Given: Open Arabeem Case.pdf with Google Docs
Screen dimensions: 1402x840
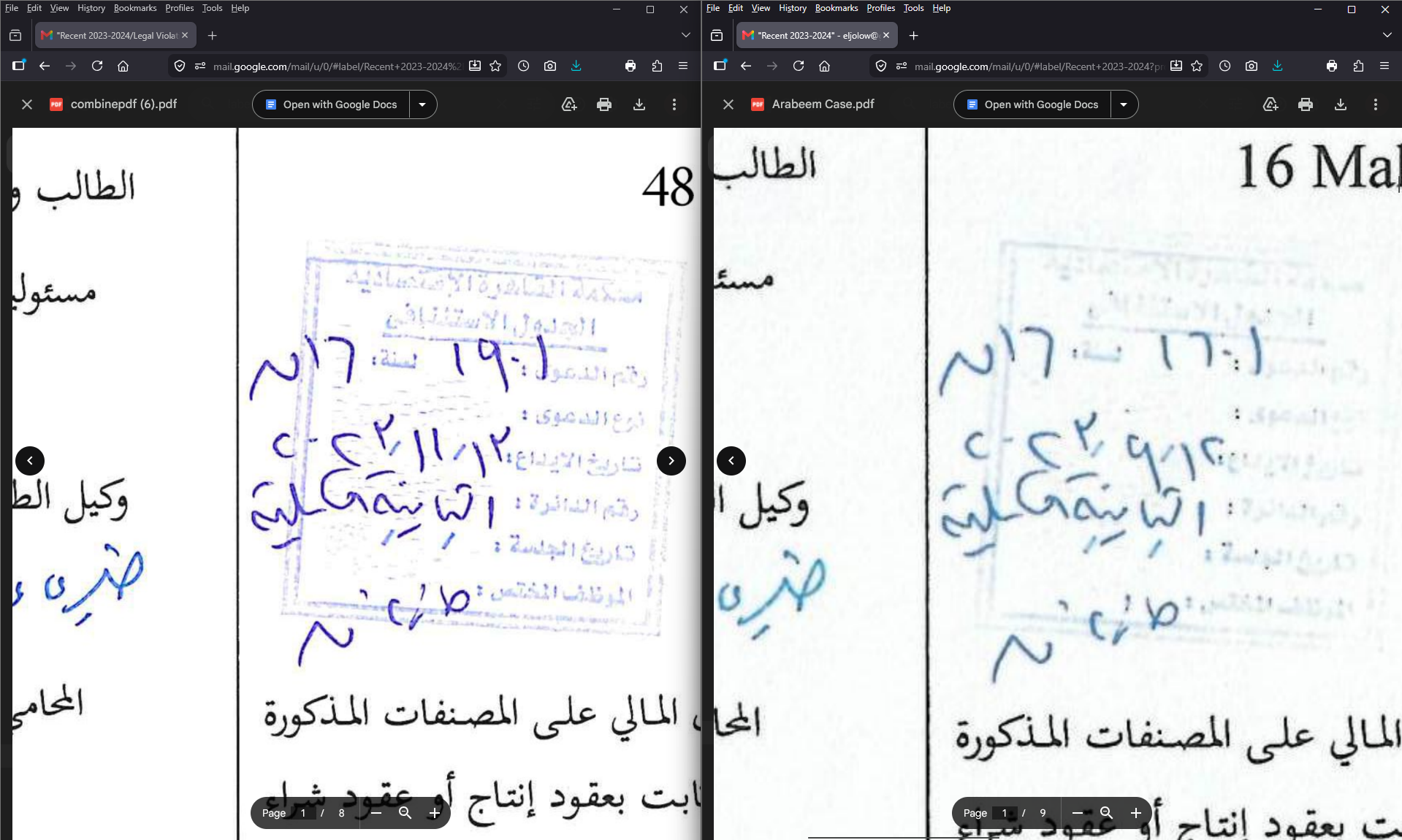Looking at the screenshot, I should pos(1032,104).
